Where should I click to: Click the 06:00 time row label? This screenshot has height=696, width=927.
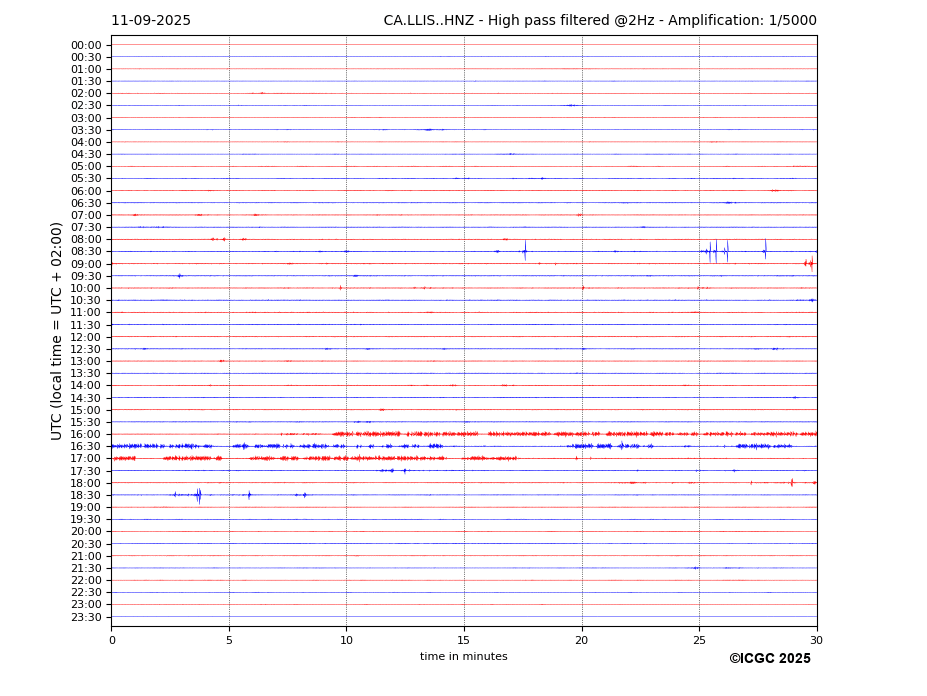click(86, 191)
